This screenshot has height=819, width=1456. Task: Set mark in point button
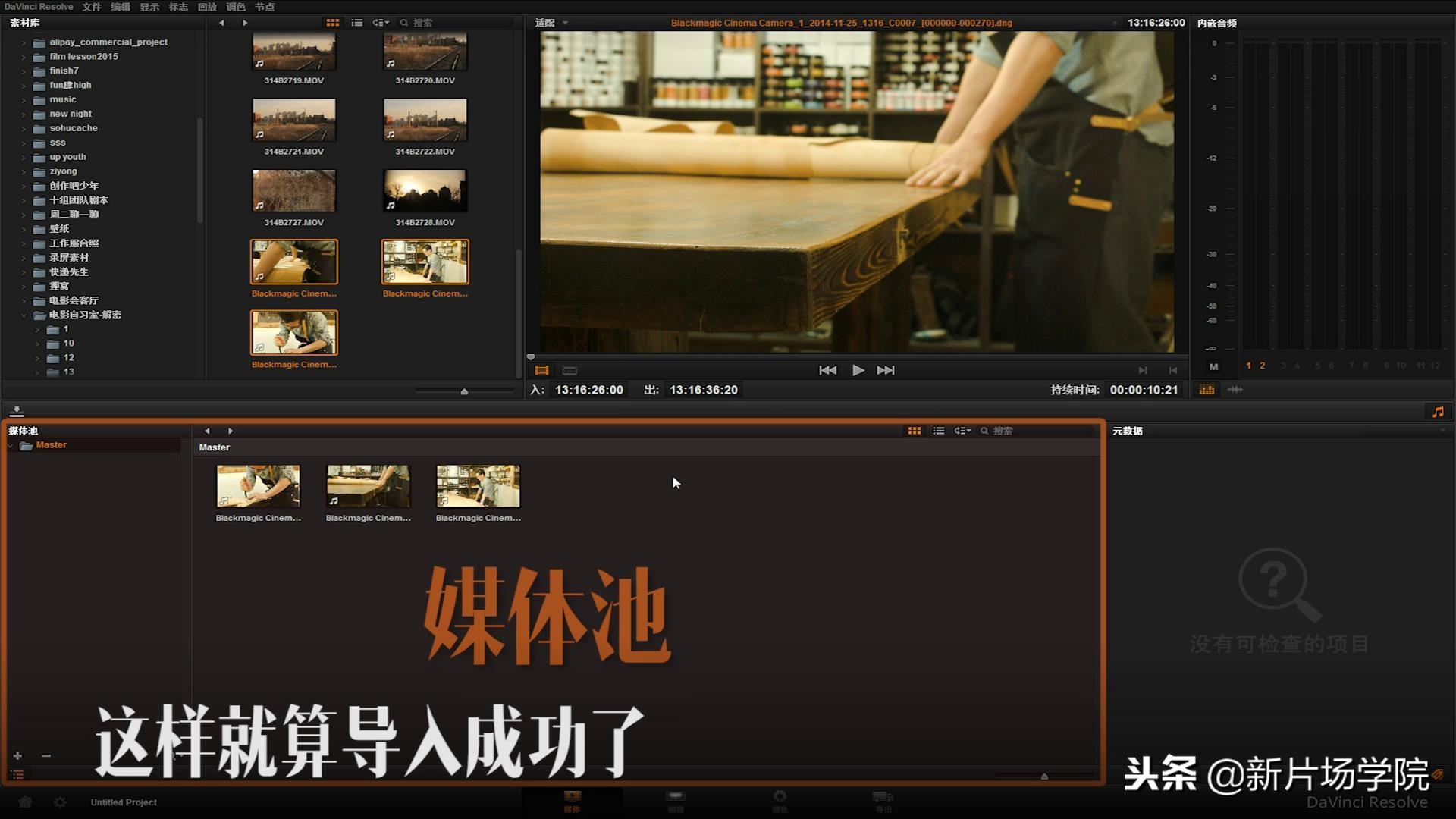click(1143, 370)
